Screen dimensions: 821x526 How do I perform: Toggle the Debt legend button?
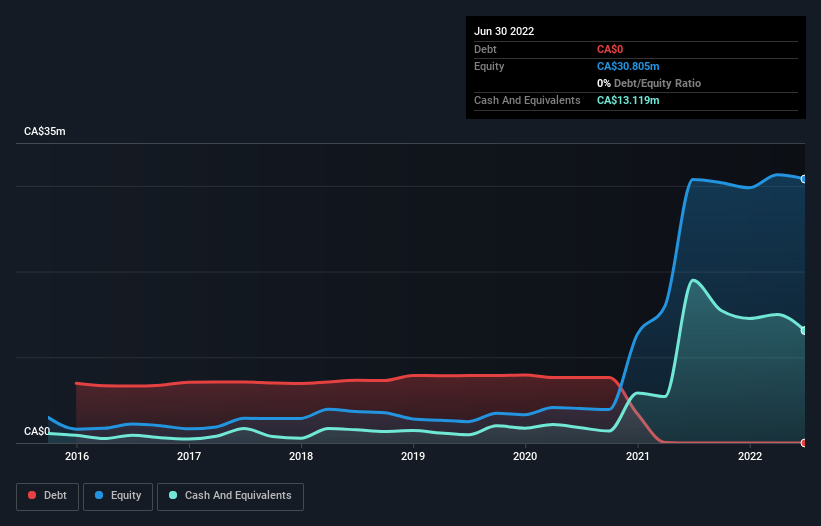click(x=47, y=496)
